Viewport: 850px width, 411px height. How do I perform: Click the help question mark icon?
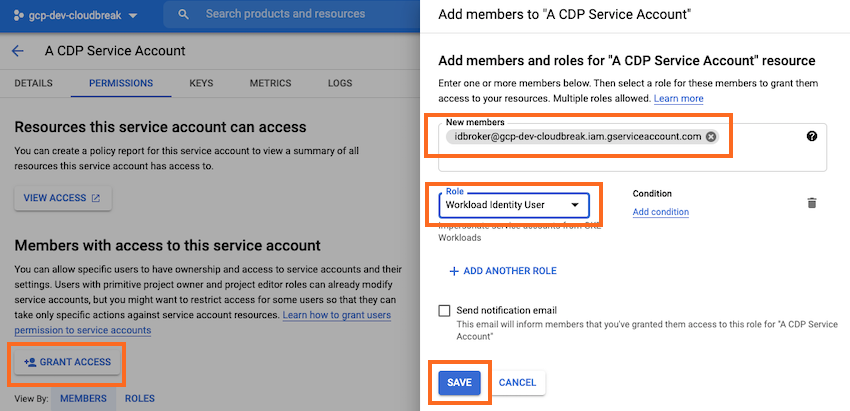[x=812, y=136]
